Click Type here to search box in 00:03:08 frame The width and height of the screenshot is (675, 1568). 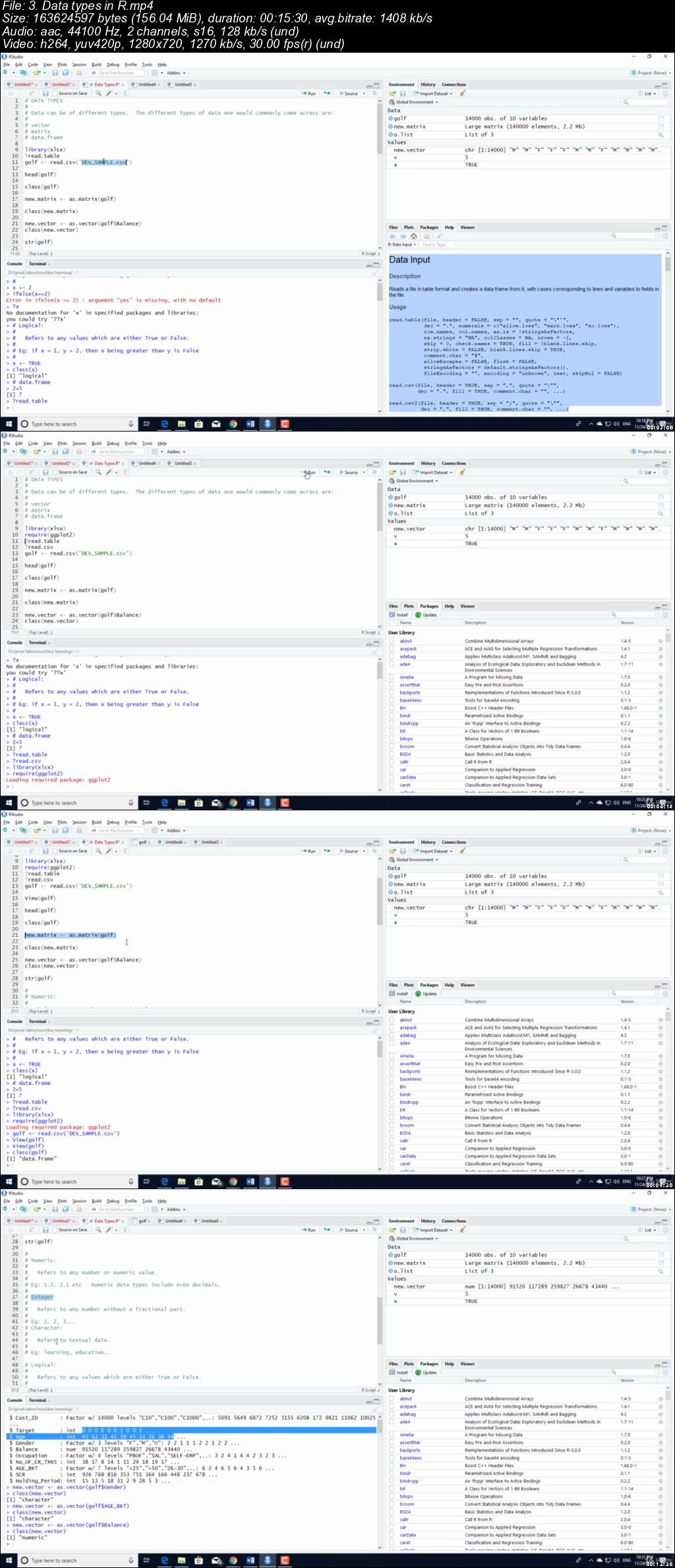(78, 424)
